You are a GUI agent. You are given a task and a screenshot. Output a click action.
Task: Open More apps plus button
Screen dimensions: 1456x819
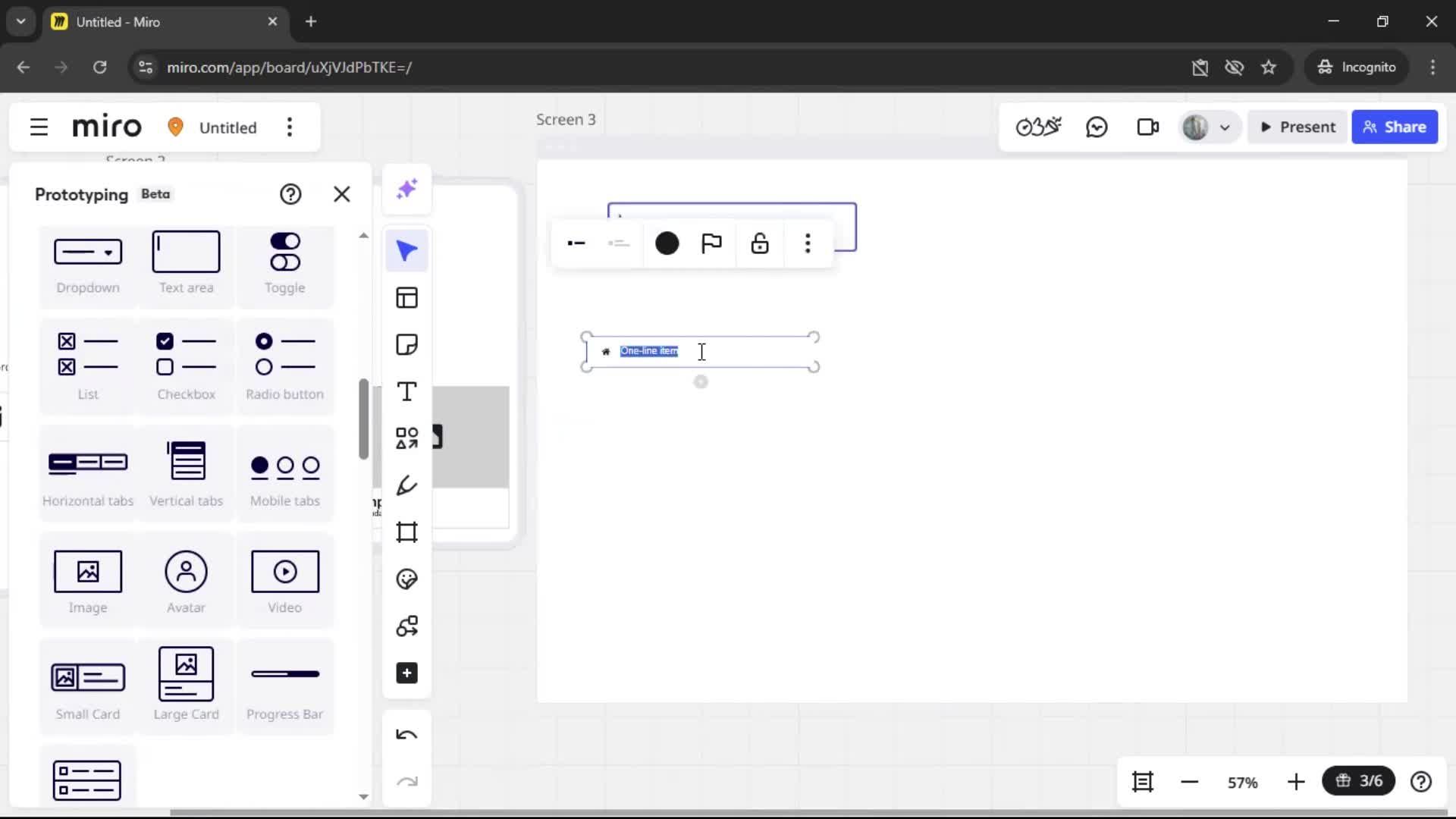click(407, 673)
